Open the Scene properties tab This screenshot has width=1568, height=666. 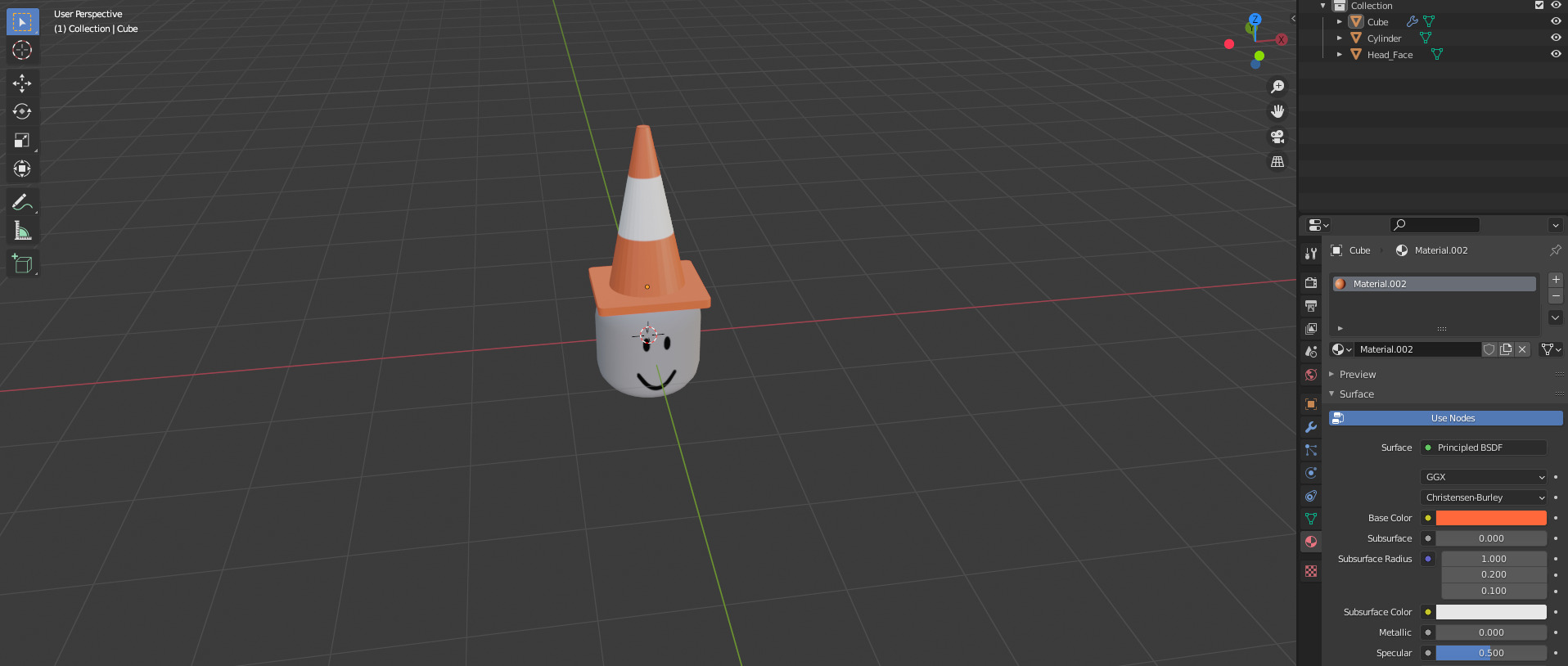point(1311,351)
